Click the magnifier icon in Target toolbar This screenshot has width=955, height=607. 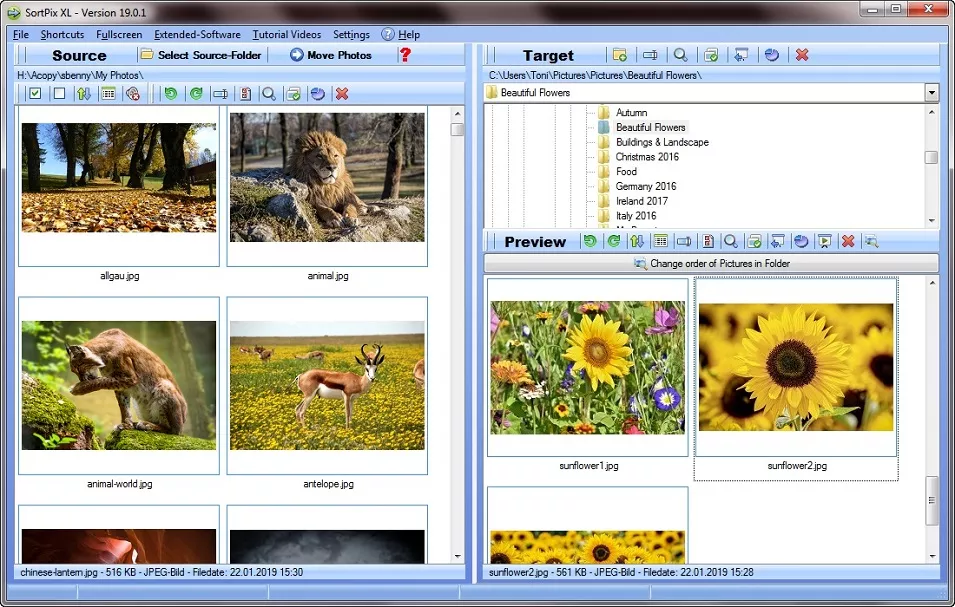coord(680,55)
